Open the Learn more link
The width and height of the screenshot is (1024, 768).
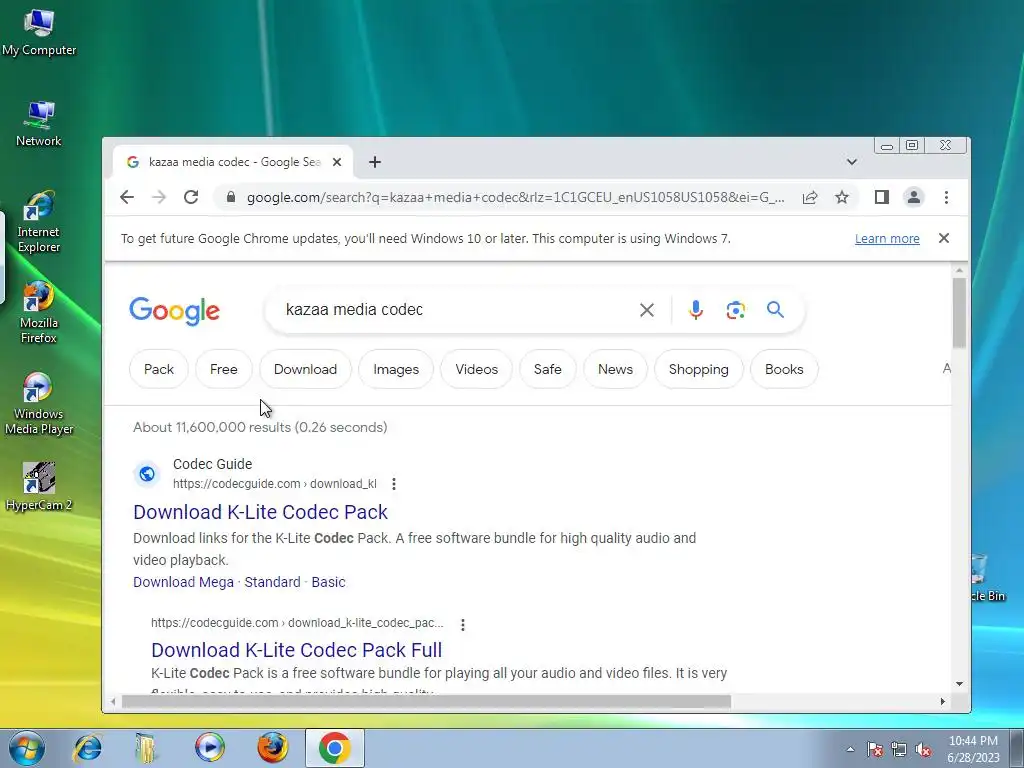(x=888, y=238)
